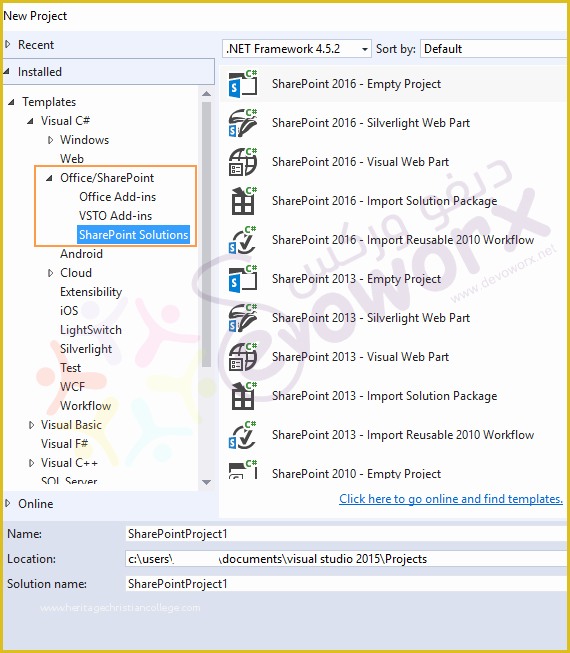The image size is (570, 653).
Task: Select SharePoint Solutions in the tree
Action: (x=134, y=235)
